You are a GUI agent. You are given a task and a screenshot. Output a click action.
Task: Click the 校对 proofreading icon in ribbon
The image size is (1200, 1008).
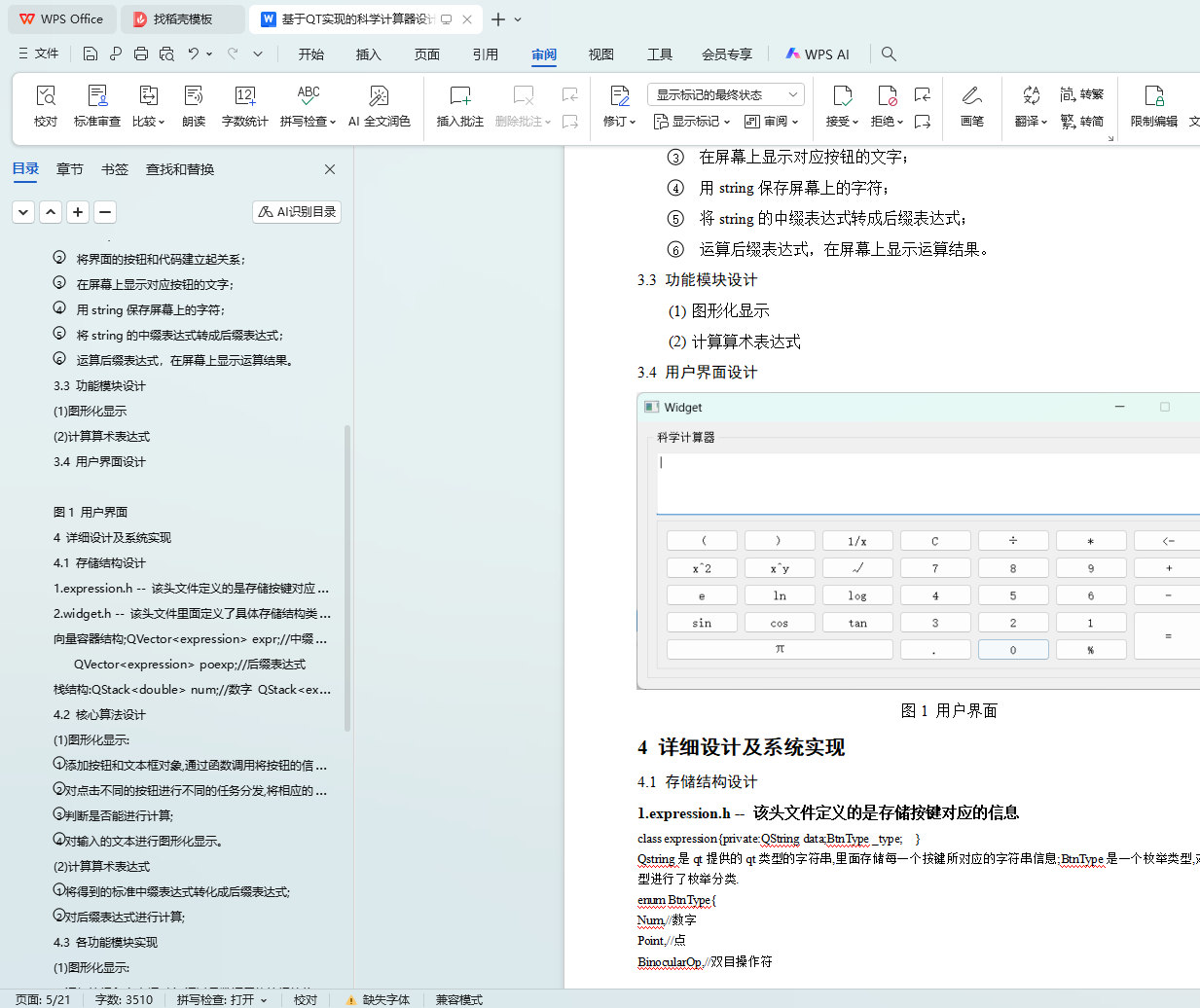tap(46, 105)
